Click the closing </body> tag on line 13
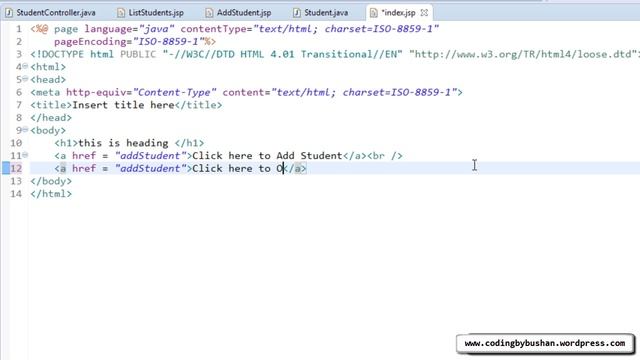Image resolution: width=640 pixels, height=360 pixels. pyautogui.click(x=51, y=181)
